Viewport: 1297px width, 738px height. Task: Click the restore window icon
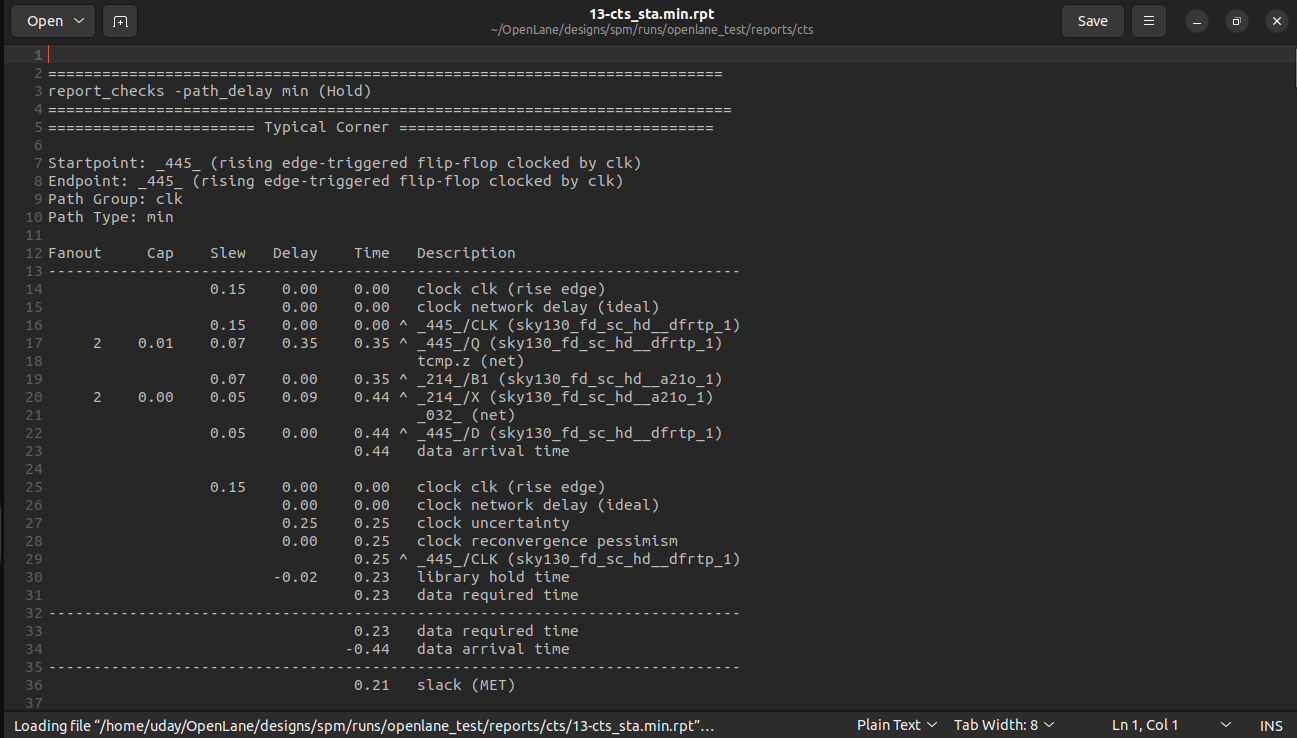tap(1236, 20)
